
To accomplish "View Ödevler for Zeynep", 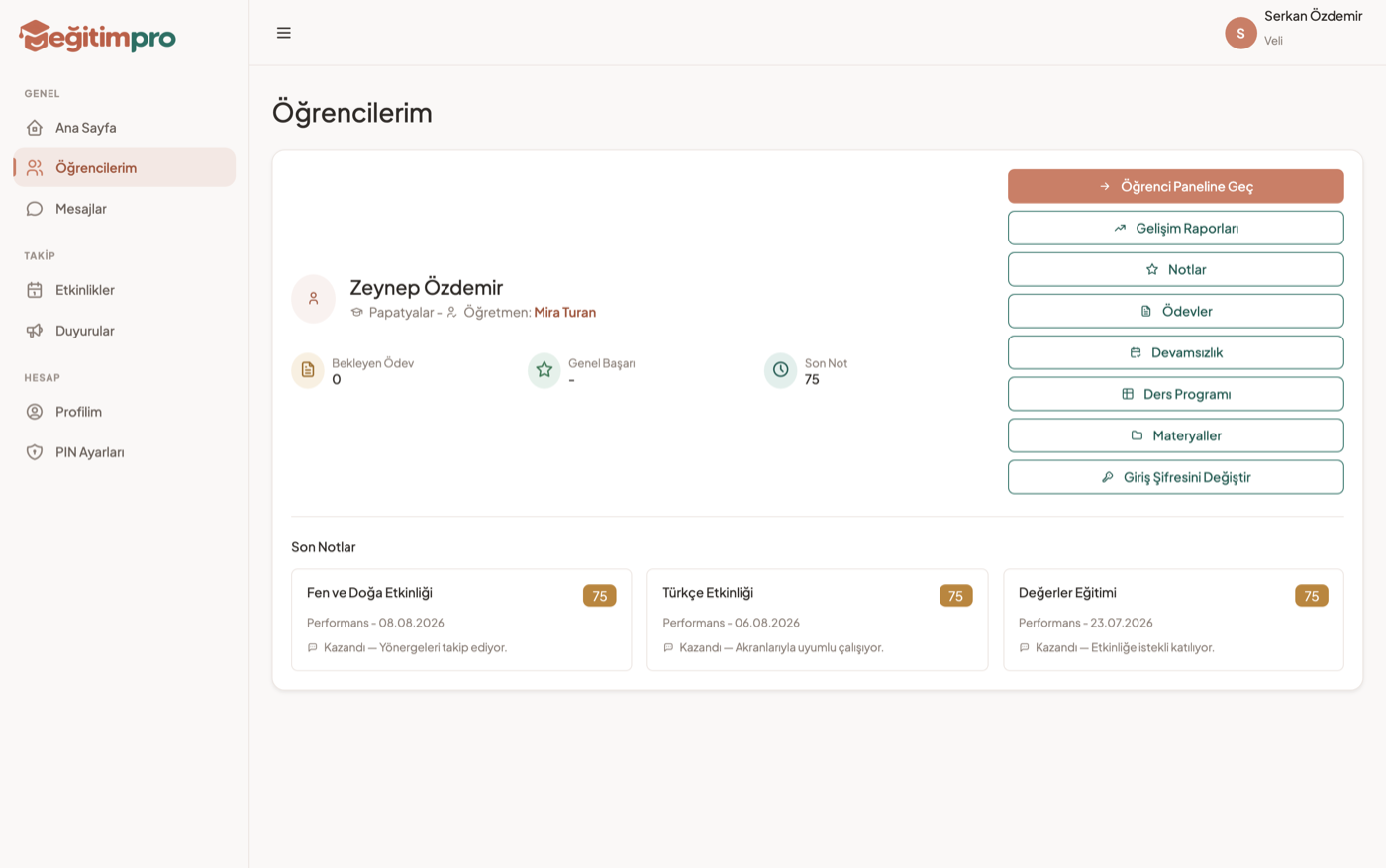I will [x=1176, y=311].
